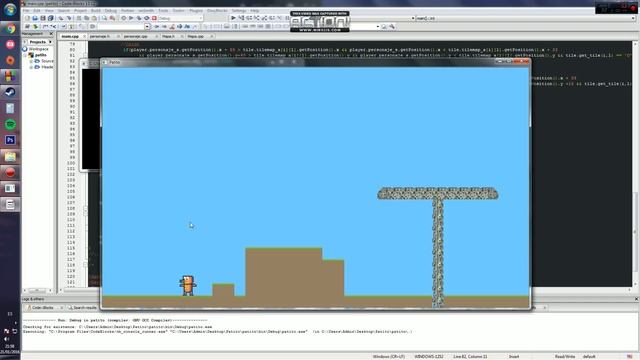This screenshot has height=360, width=640.
Task: Open Chrome from the taskbar
Action: pos(10,29)
